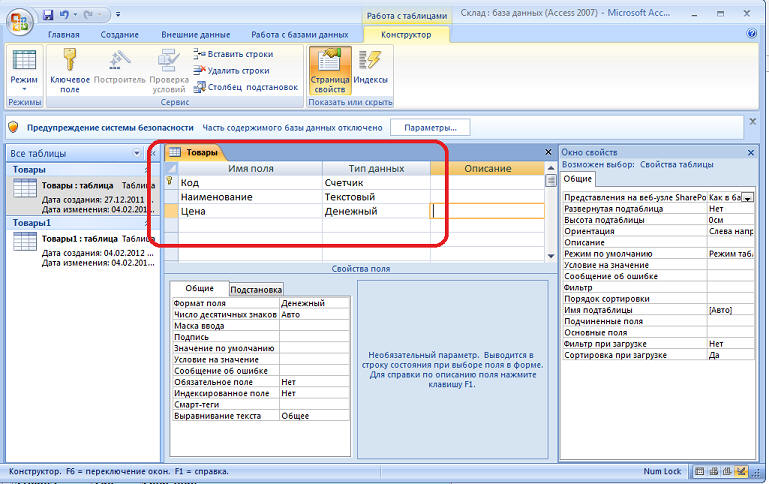The height and width of the screenshot is (484, 769).
Task: Open SharePoint representation property dropdown
Action: [x=747, y=198]
